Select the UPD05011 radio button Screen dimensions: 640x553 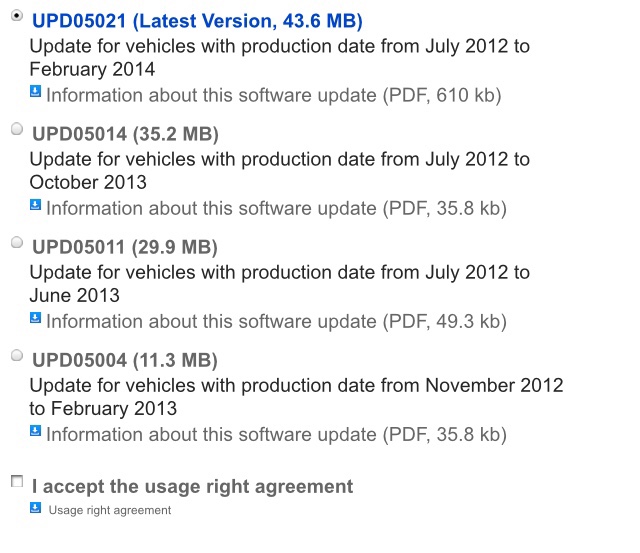pyautogui.click(x=17, y=242)
